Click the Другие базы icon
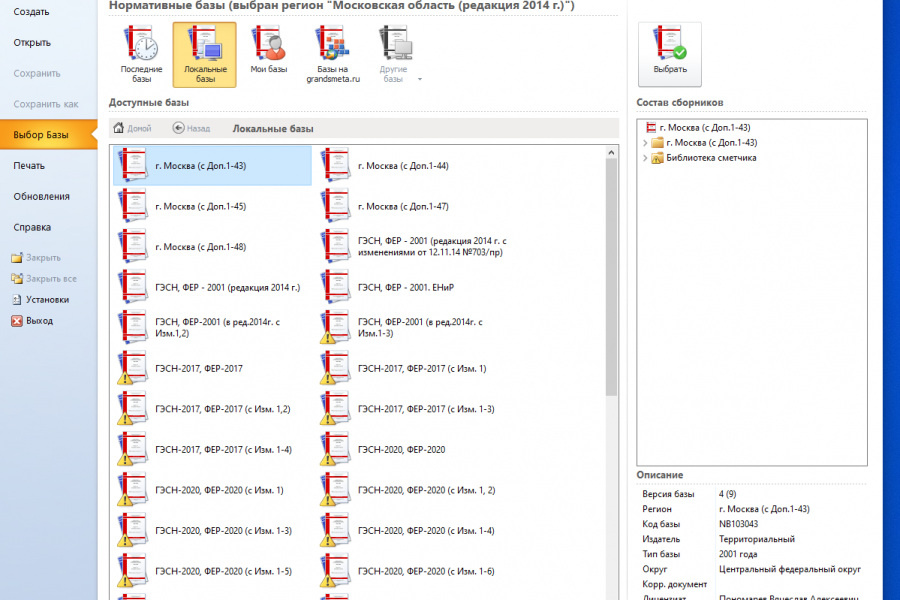 [x=394, y=55]
